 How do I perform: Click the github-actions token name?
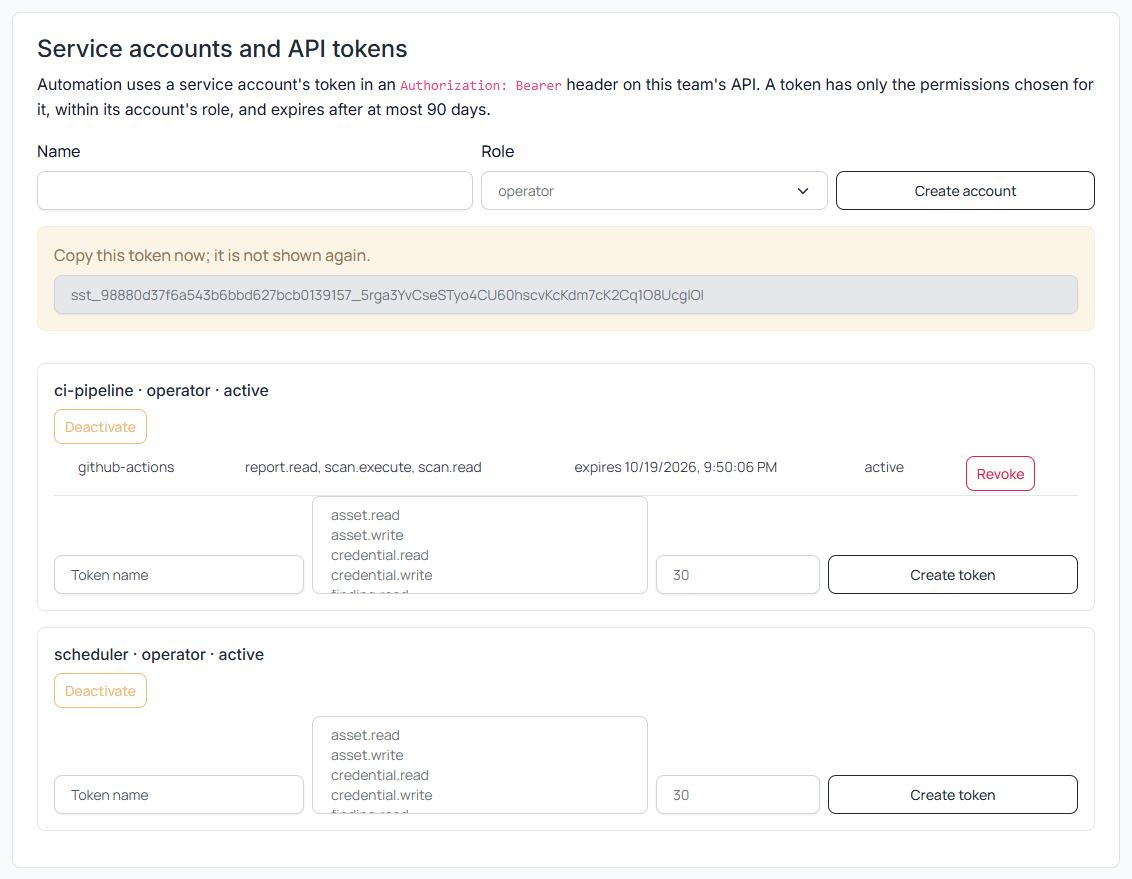click(126, 467)
